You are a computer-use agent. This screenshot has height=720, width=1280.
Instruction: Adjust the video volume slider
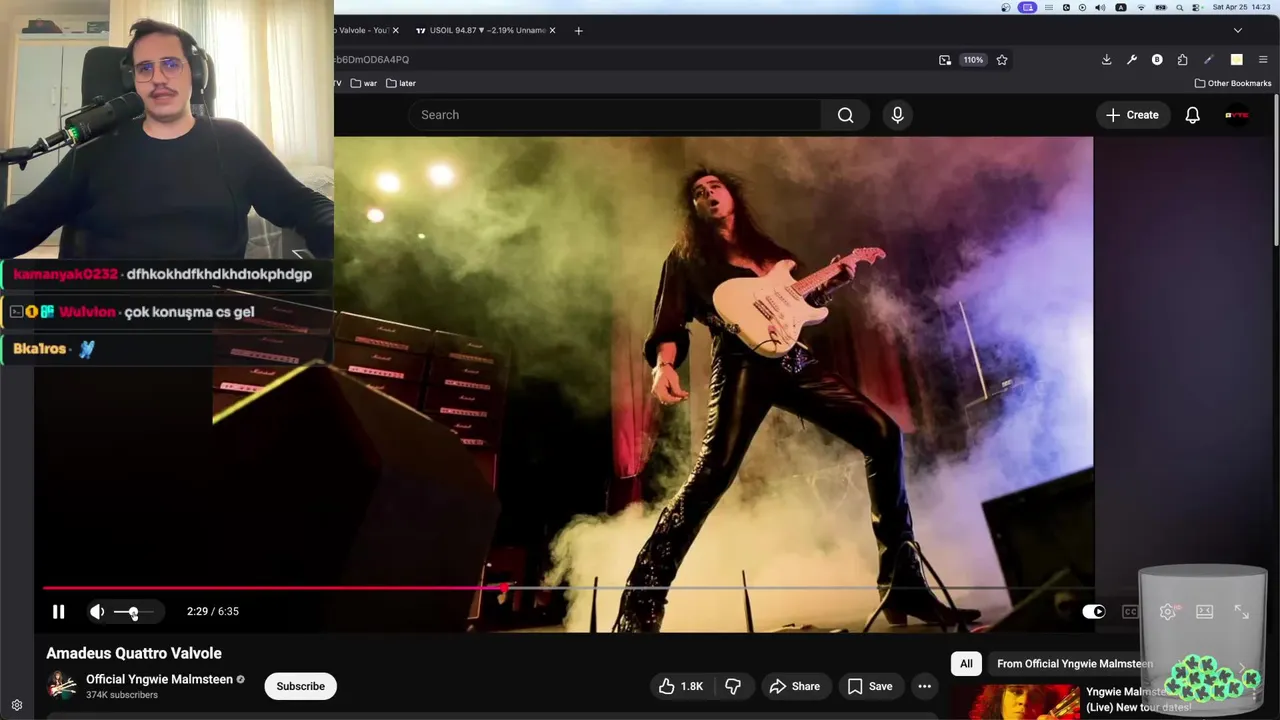133,611
